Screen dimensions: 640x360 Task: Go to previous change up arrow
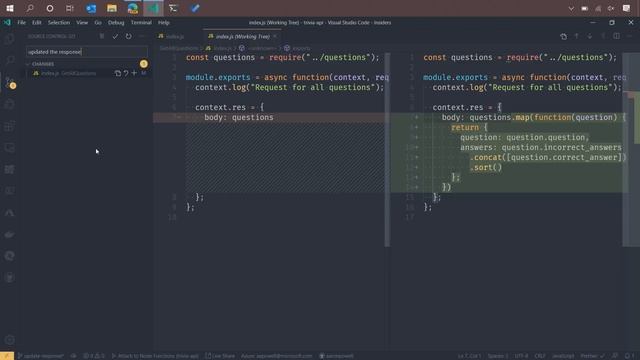577,36
